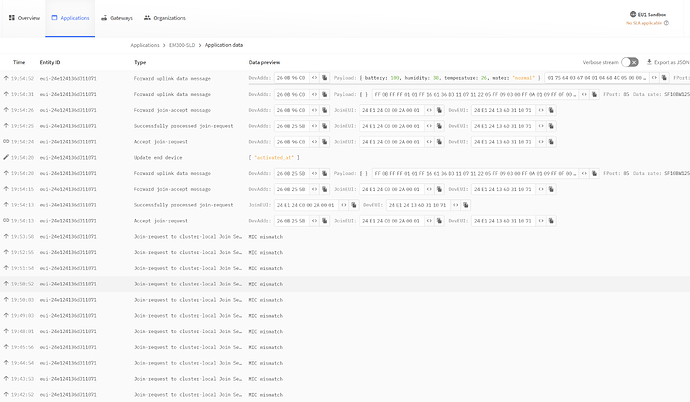Toggle byte format of DevAddr in the 19:54:24 row

pos(314,142)
